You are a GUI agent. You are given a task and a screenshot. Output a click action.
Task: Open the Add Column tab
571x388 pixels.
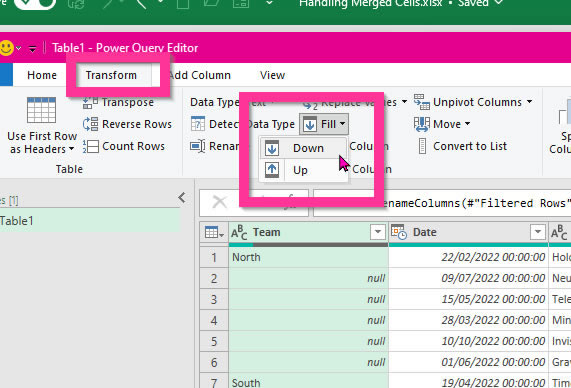[x=200, y=75]
